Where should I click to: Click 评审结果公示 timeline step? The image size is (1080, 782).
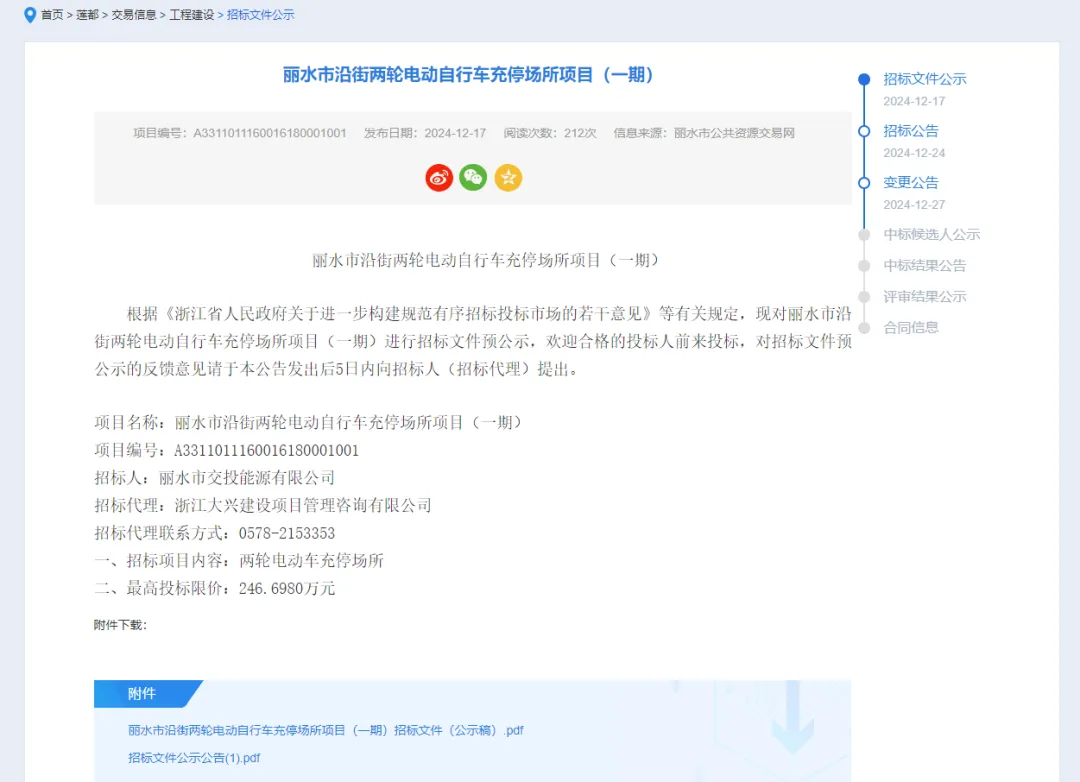924,296
